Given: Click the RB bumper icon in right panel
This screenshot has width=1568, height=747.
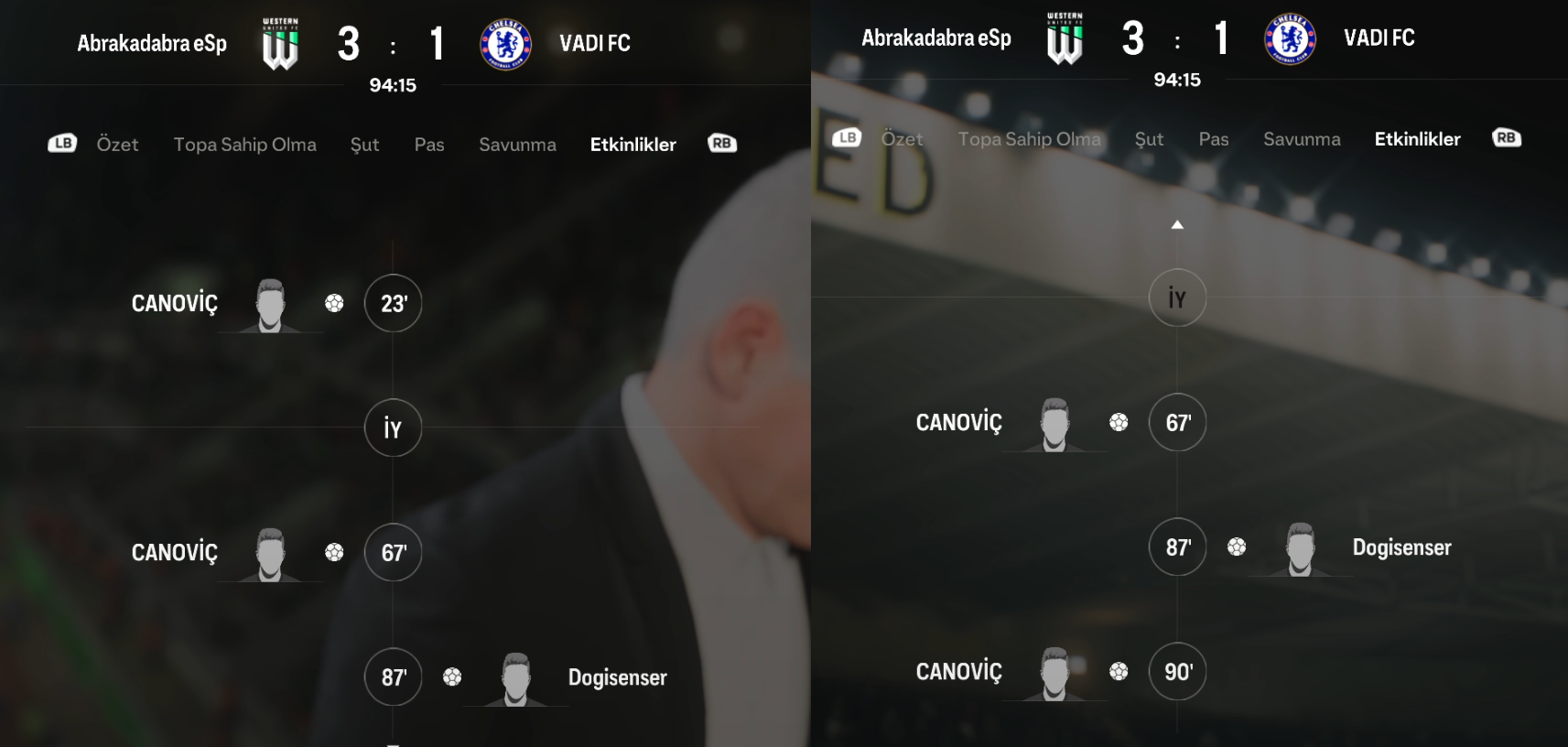Looking at the screenshot, I should click(1507, 138).
